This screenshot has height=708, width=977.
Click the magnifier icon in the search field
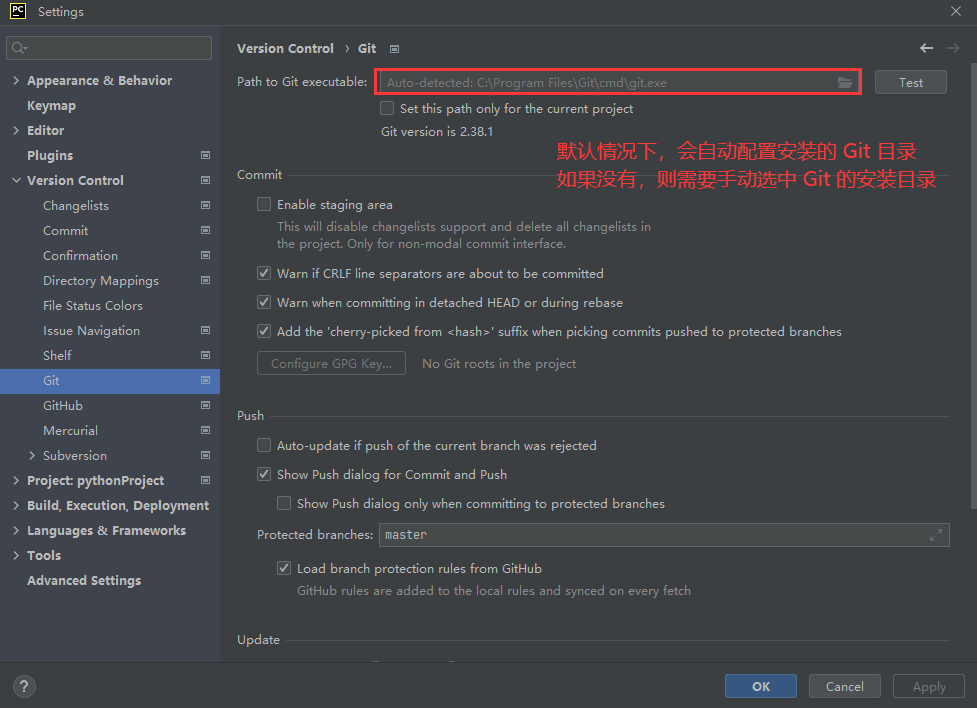coord(18,47)
